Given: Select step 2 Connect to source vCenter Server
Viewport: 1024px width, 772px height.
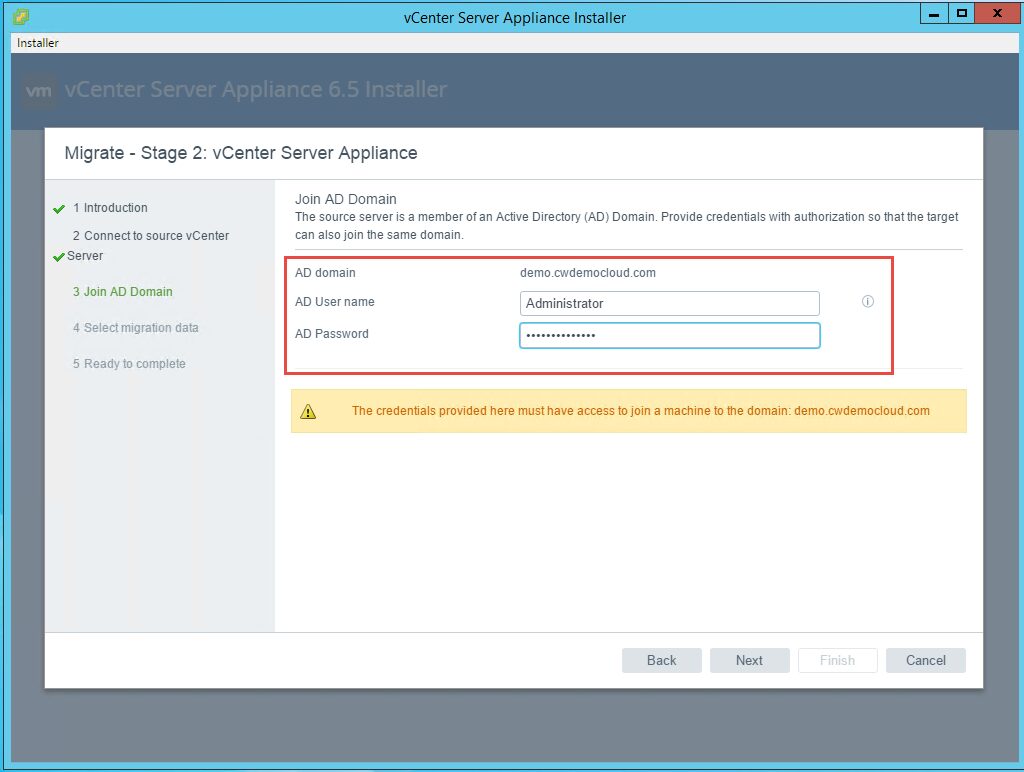Looking at the screenshot, I should tap(150, 246).
